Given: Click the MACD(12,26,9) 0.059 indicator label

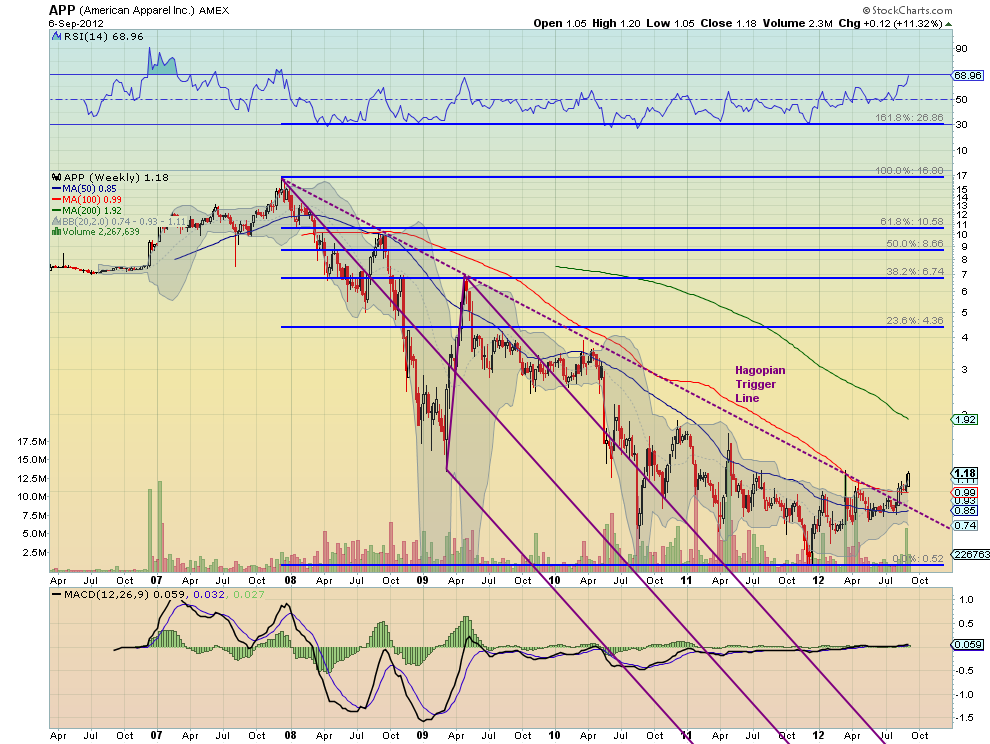Looking at the screenshot, I should (124, 594).
